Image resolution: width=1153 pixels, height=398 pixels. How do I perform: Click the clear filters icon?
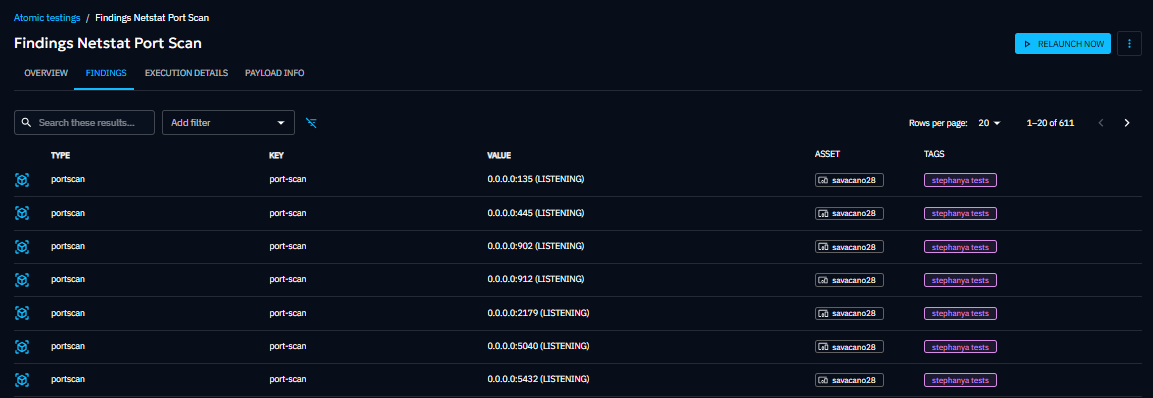311,122
